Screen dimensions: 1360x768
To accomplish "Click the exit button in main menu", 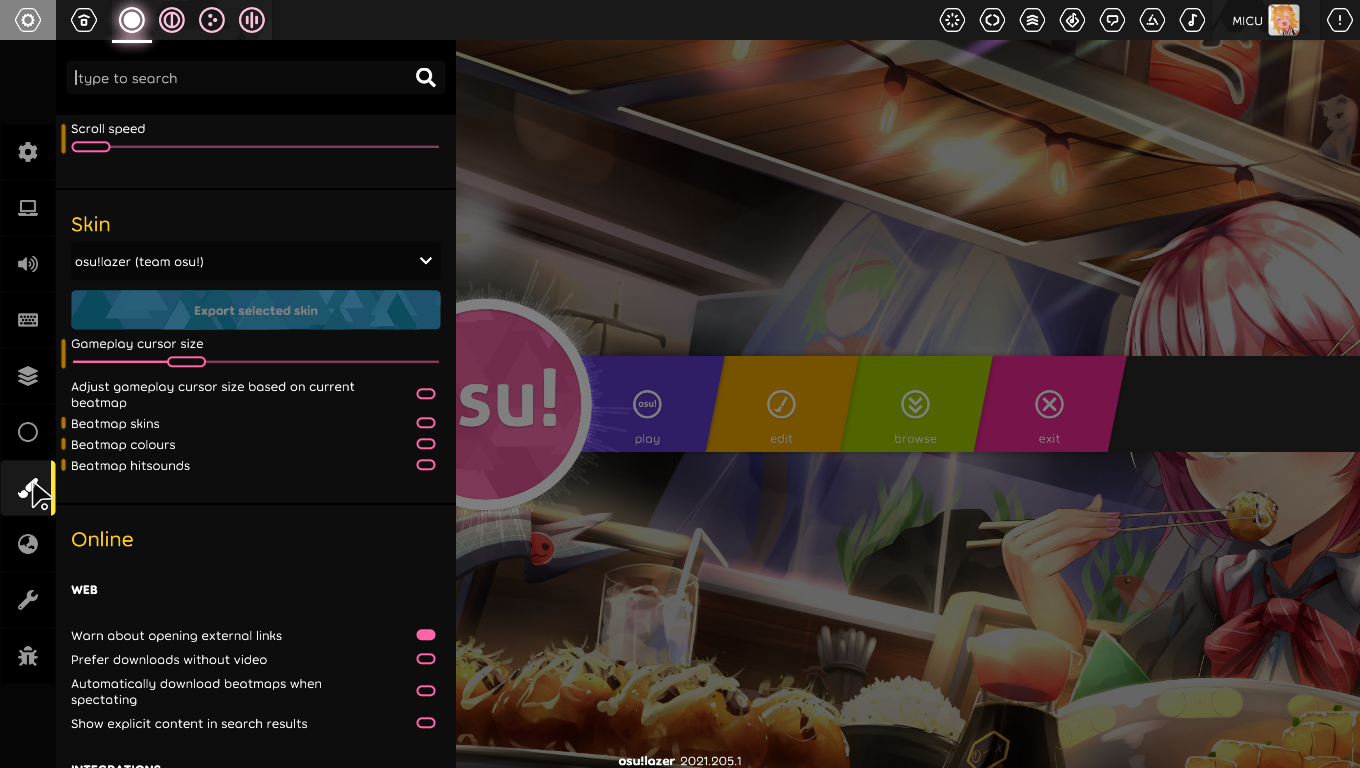I will 1050,404.
